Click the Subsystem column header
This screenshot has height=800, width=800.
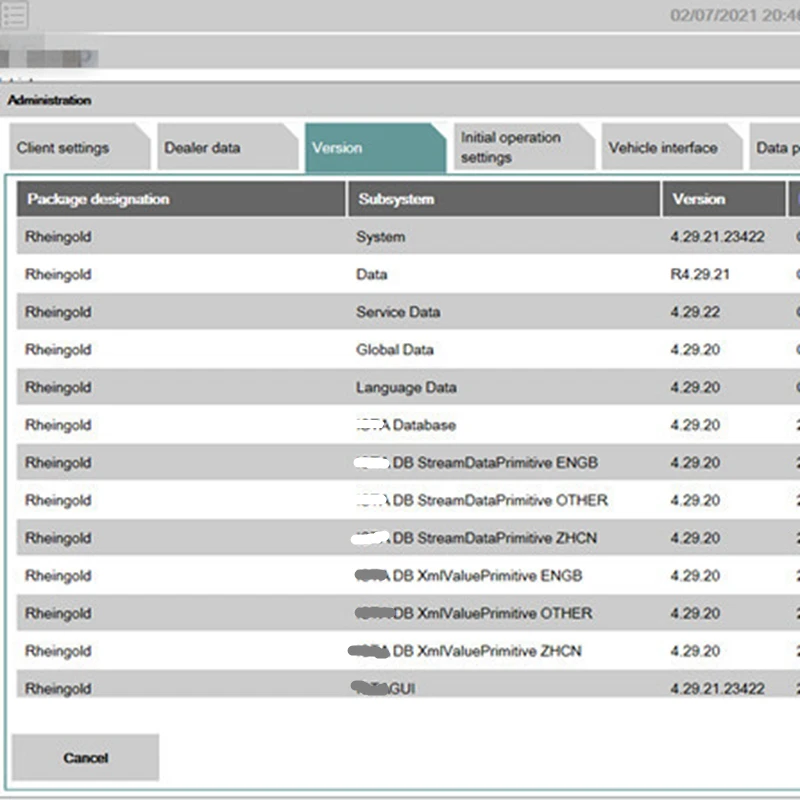tap(504, 199)
